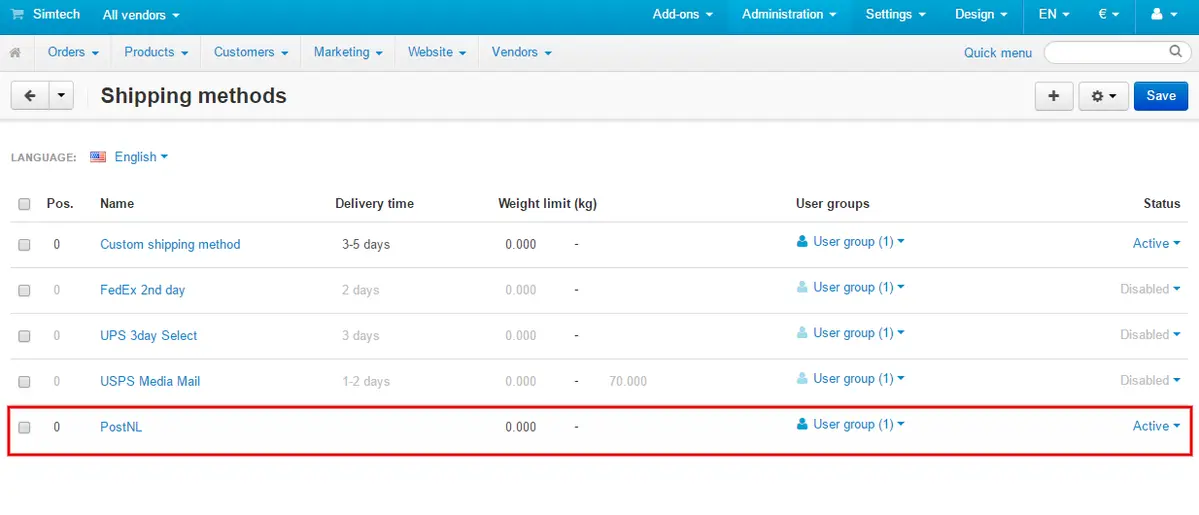Check the Custom shipping method checkbox

click(x=25, y=245)
